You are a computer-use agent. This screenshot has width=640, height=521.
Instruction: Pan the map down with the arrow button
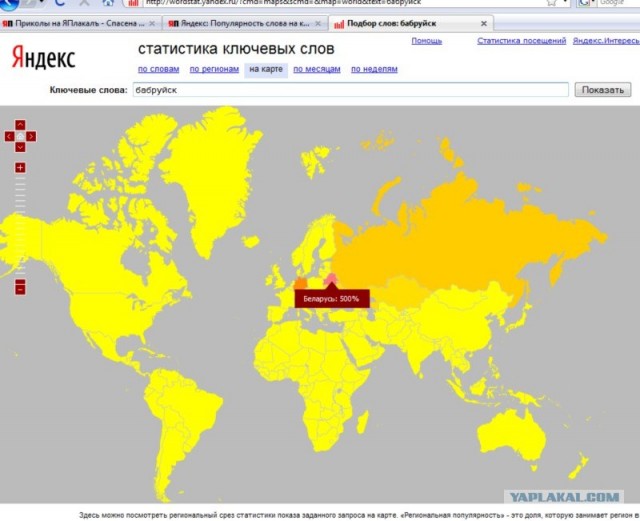point(20,147)
